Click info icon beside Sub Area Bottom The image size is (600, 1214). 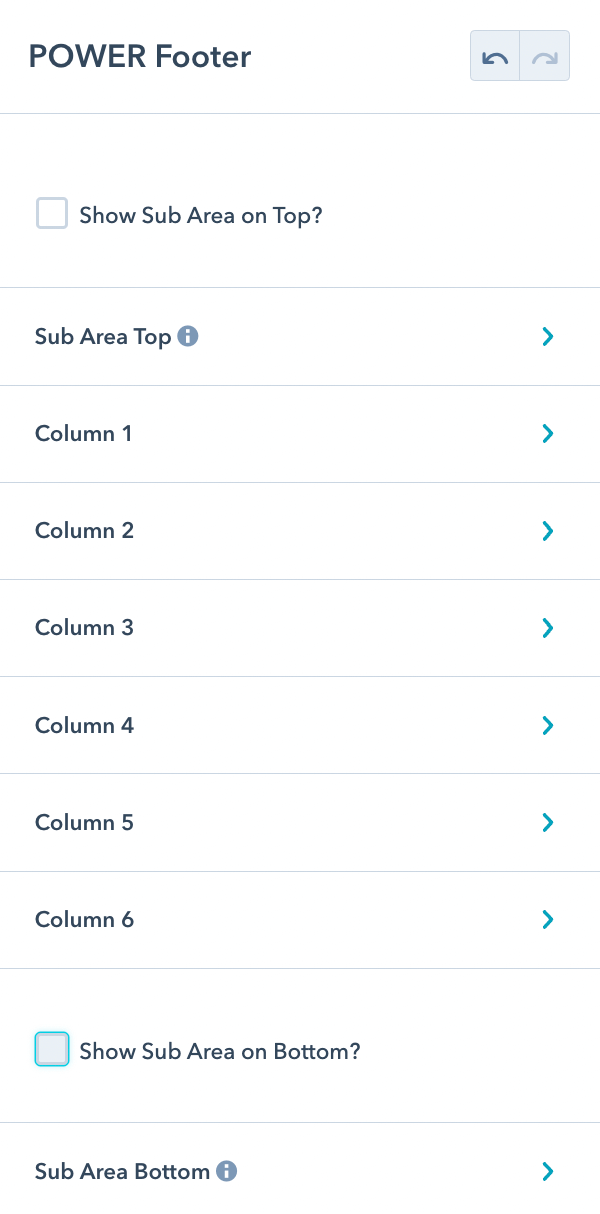click(227, 1171)
